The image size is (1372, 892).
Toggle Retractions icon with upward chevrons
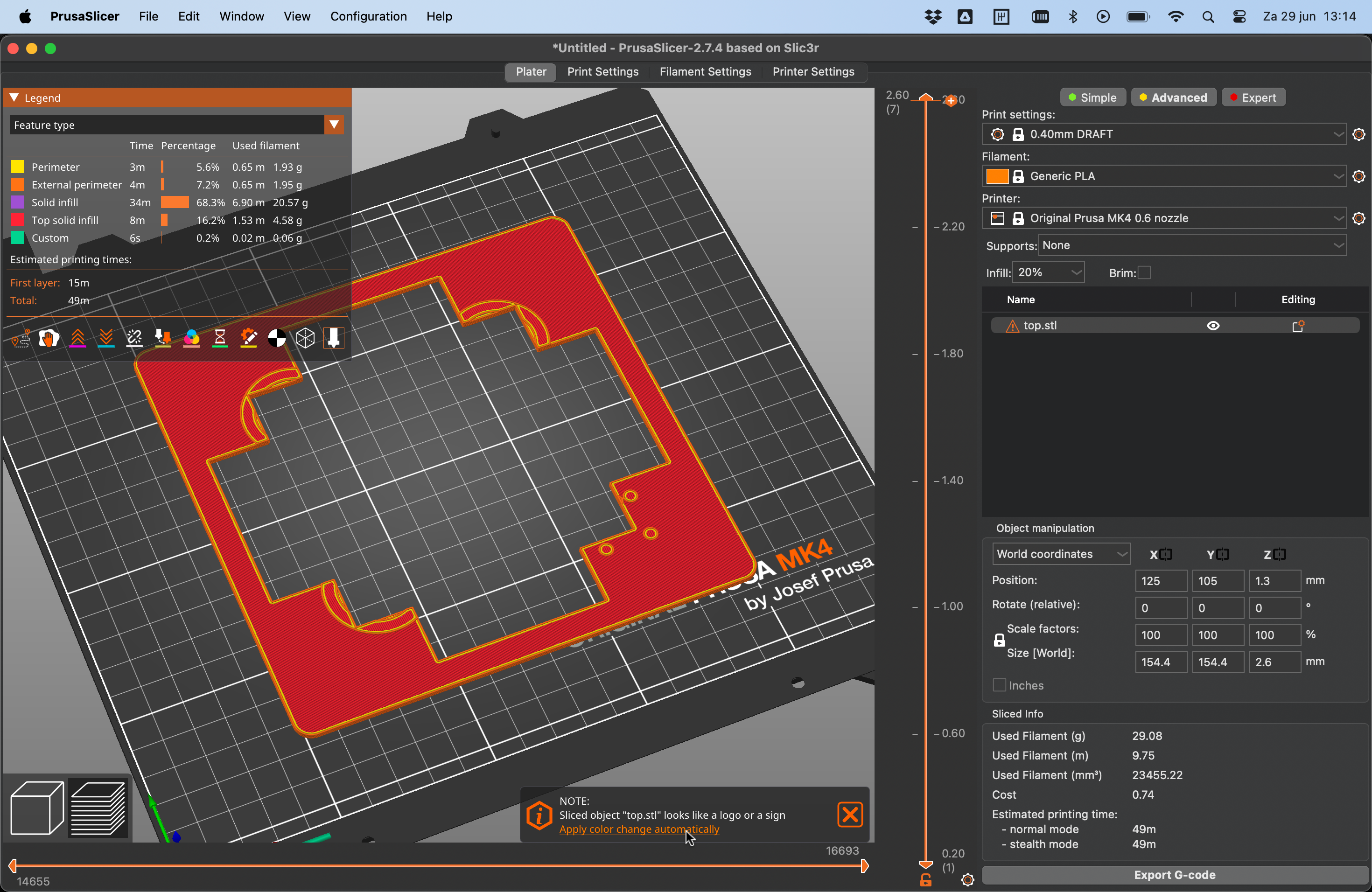tap(77, 338)
